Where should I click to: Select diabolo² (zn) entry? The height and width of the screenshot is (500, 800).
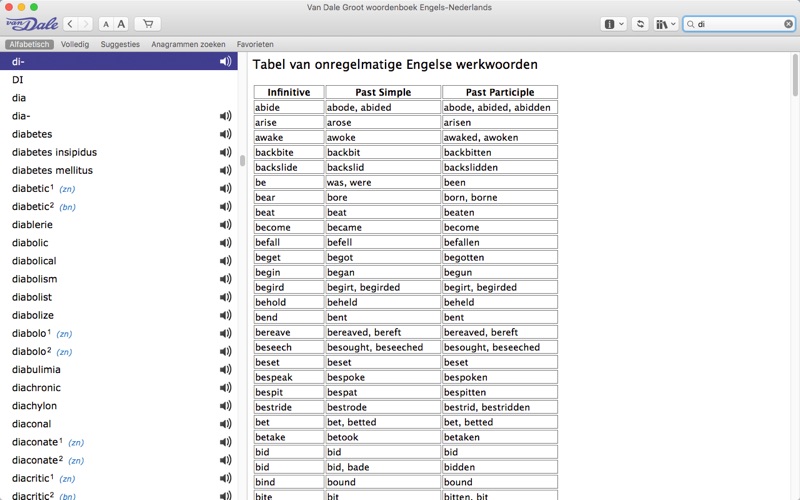click(118, 352)
